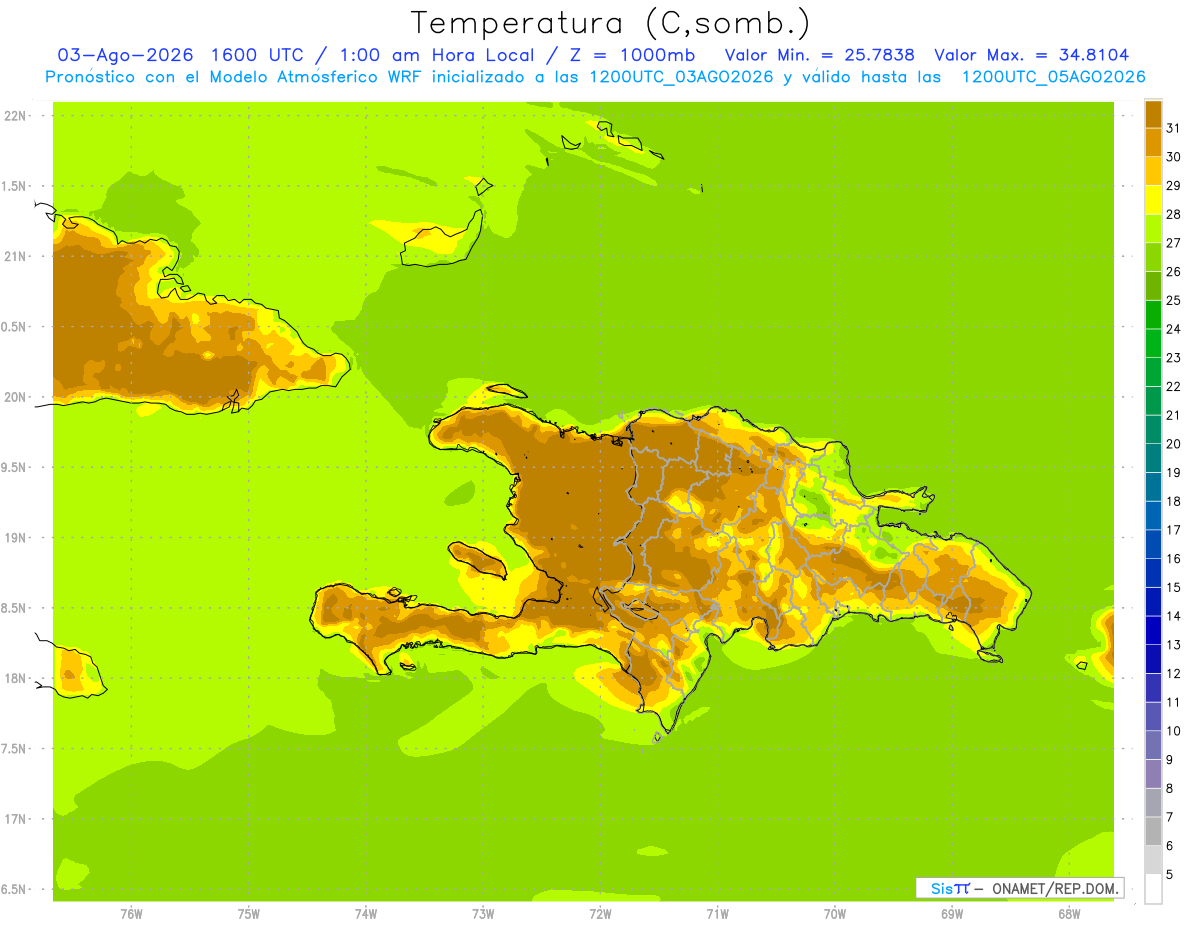1200x927 pixels.
Task: Click the "24" color scale label
Action: [x=1173, y=329]
